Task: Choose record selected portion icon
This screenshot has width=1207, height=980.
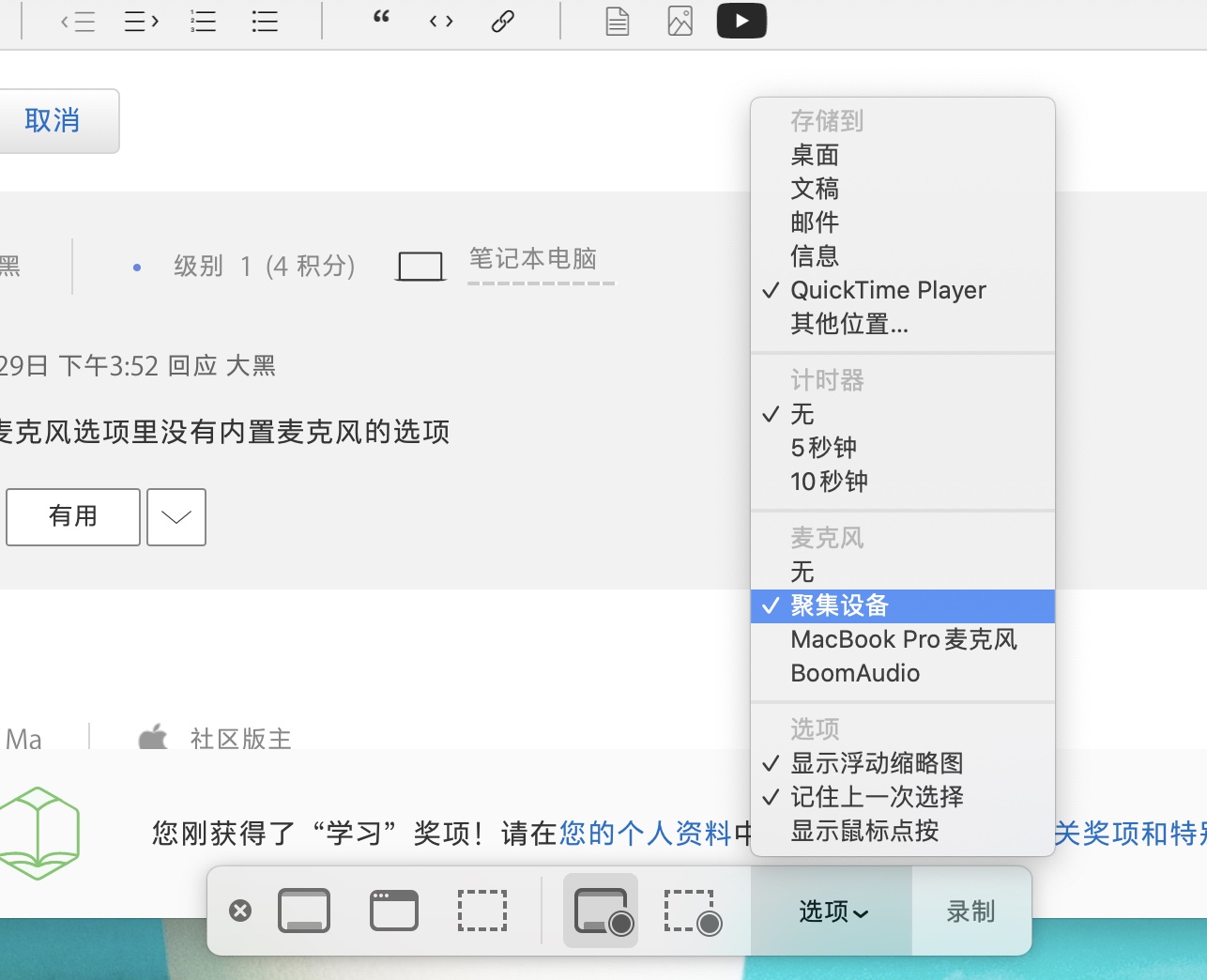Action: [x=693, y=912]
